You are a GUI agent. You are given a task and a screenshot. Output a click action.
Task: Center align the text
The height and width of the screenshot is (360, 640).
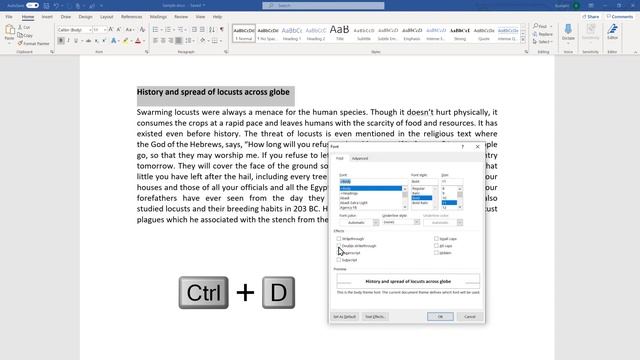click(163, 41)
